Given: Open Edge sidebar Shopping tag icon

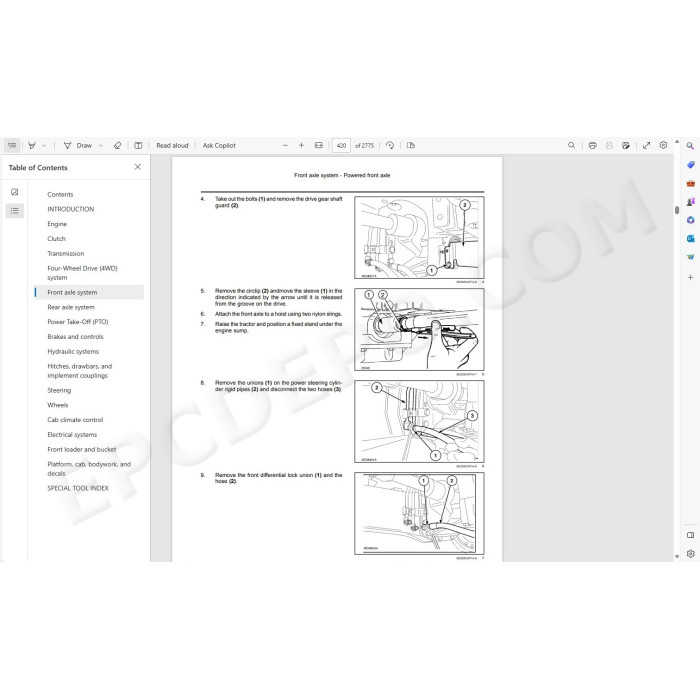Looking at the screenshot, I should [x=690, y=165].
